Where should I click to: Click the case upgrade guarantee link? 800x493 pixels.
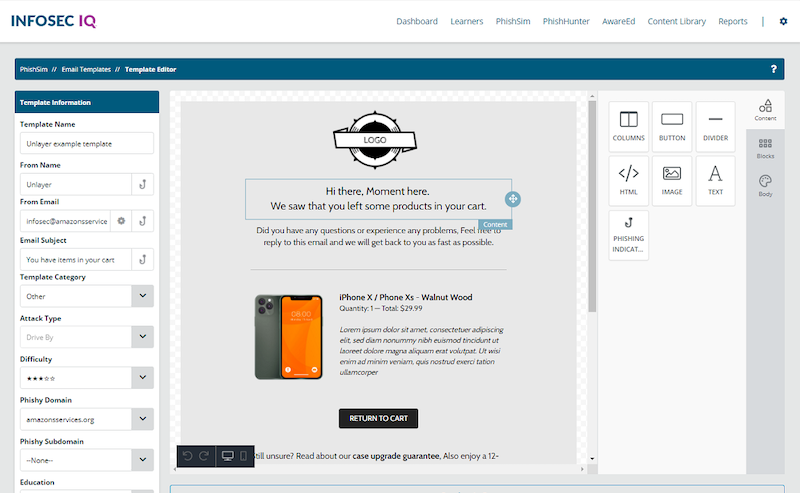click(x=396, y=456)
